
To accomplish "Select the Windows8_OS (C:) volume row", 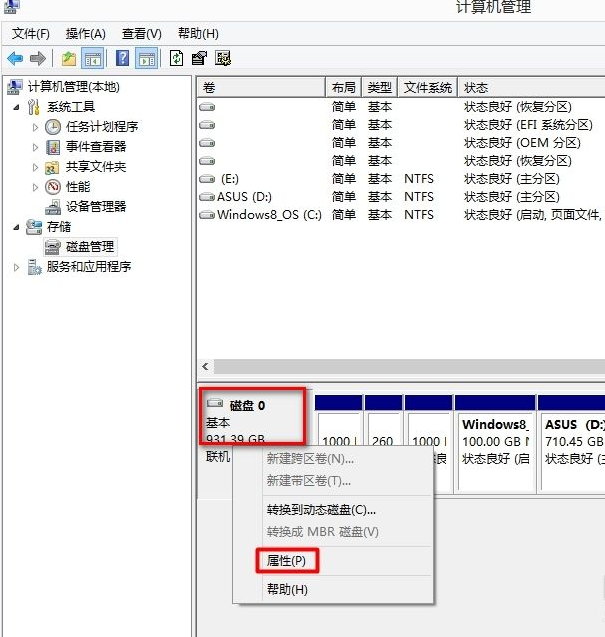I will pyautogui.click(x=269, y=214).
